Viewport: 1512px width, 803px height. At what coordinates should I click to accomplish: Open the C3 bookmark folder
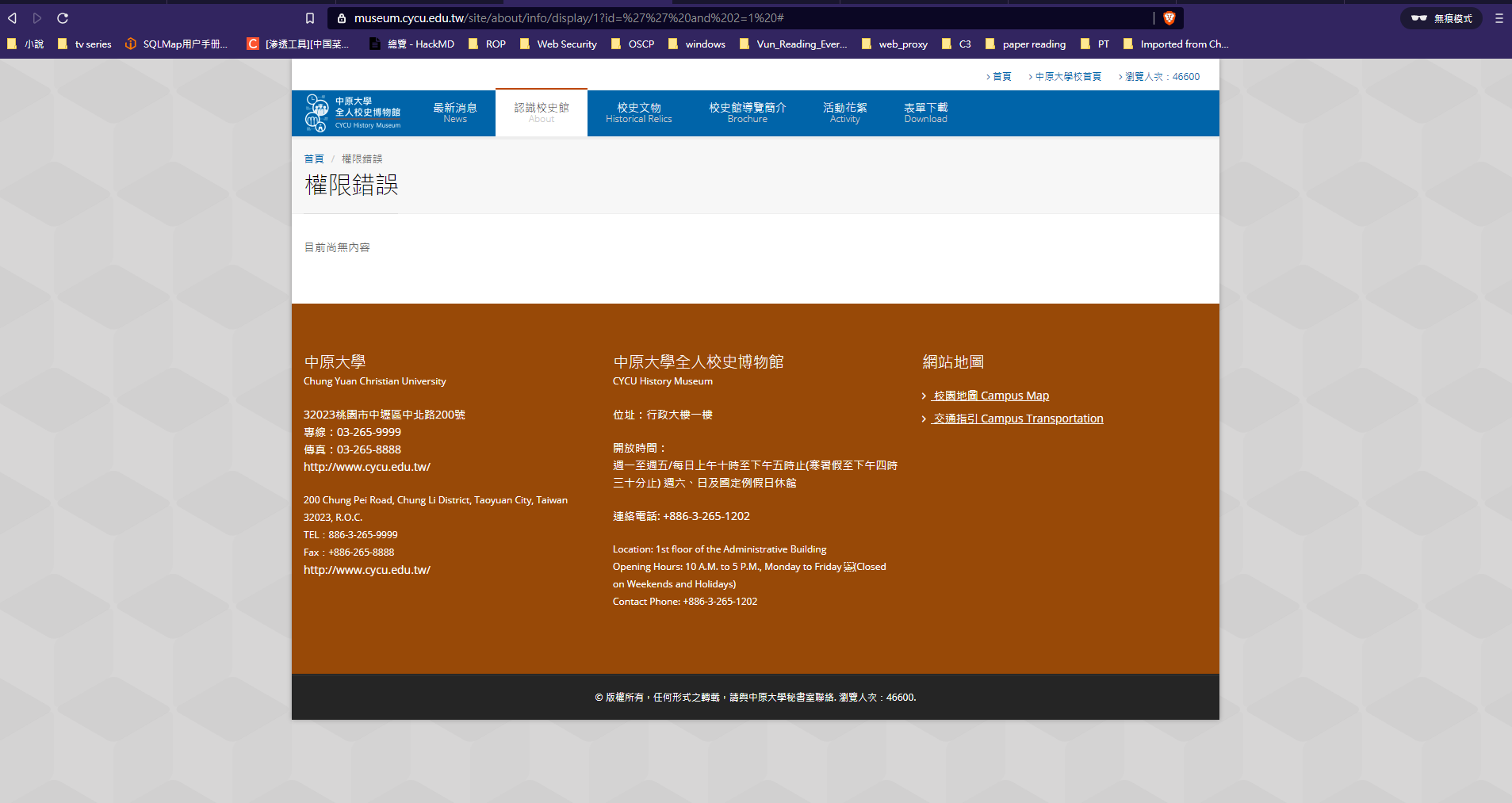click(x=956, y=44)
